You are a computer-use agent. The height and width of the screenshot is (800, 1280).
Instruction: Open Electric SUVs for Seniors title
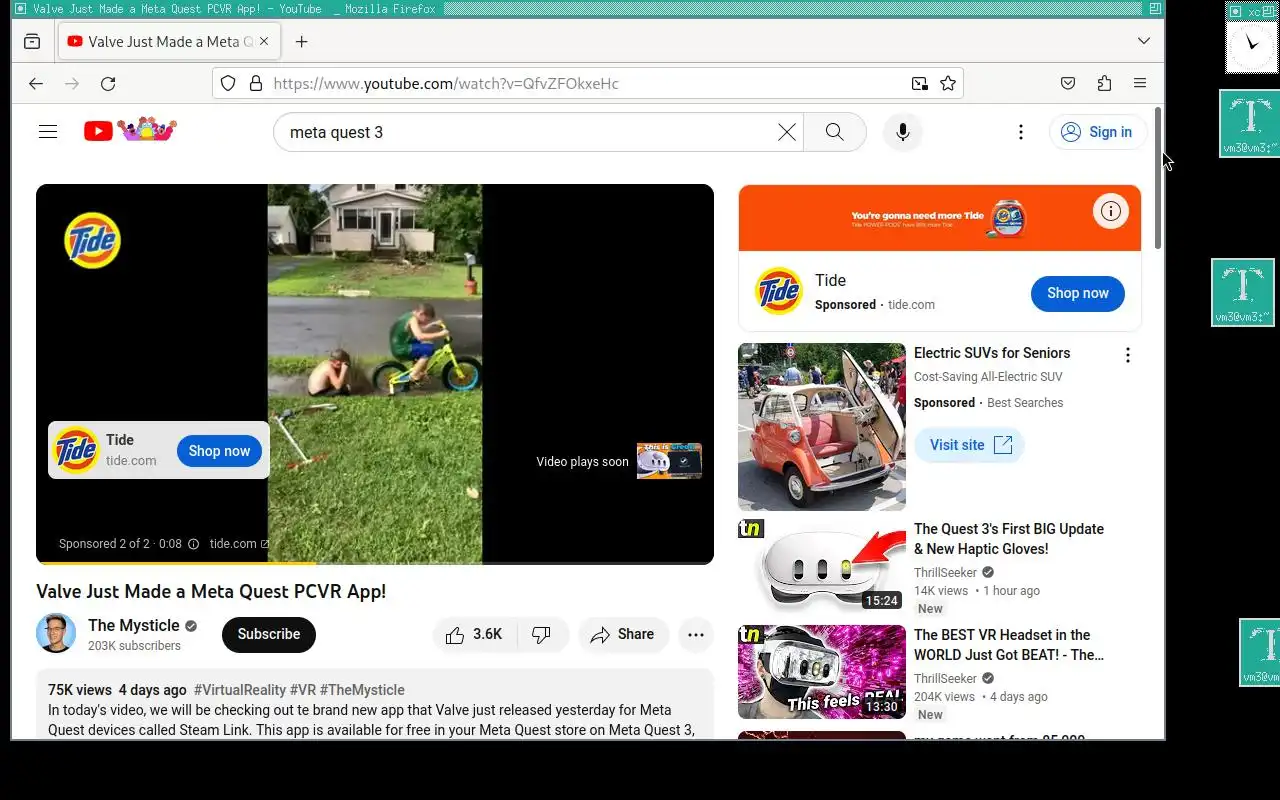(992, 353)
